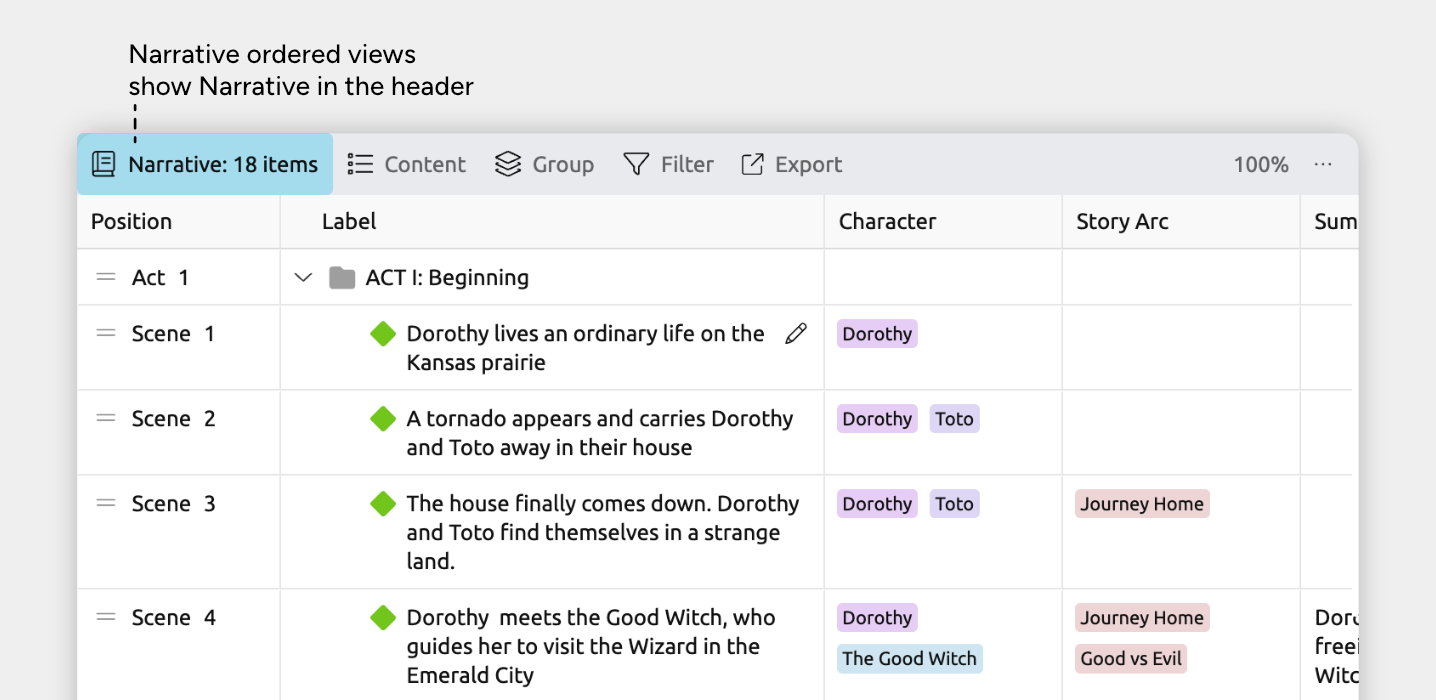Select the Scene 1 position cell
This screenshot has height=700, width=1436.
coord(179,348)
